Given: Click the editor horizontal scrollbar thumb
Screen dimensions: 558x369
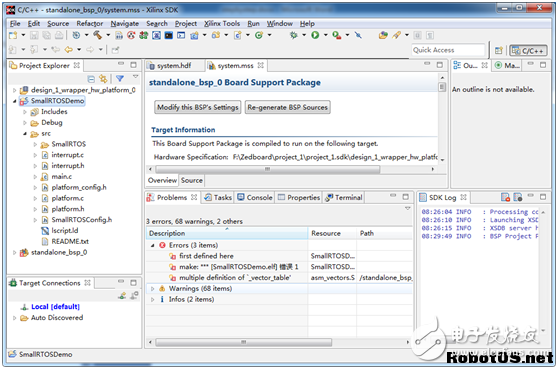Looking at the screenshot, I should tap(268, 169).
